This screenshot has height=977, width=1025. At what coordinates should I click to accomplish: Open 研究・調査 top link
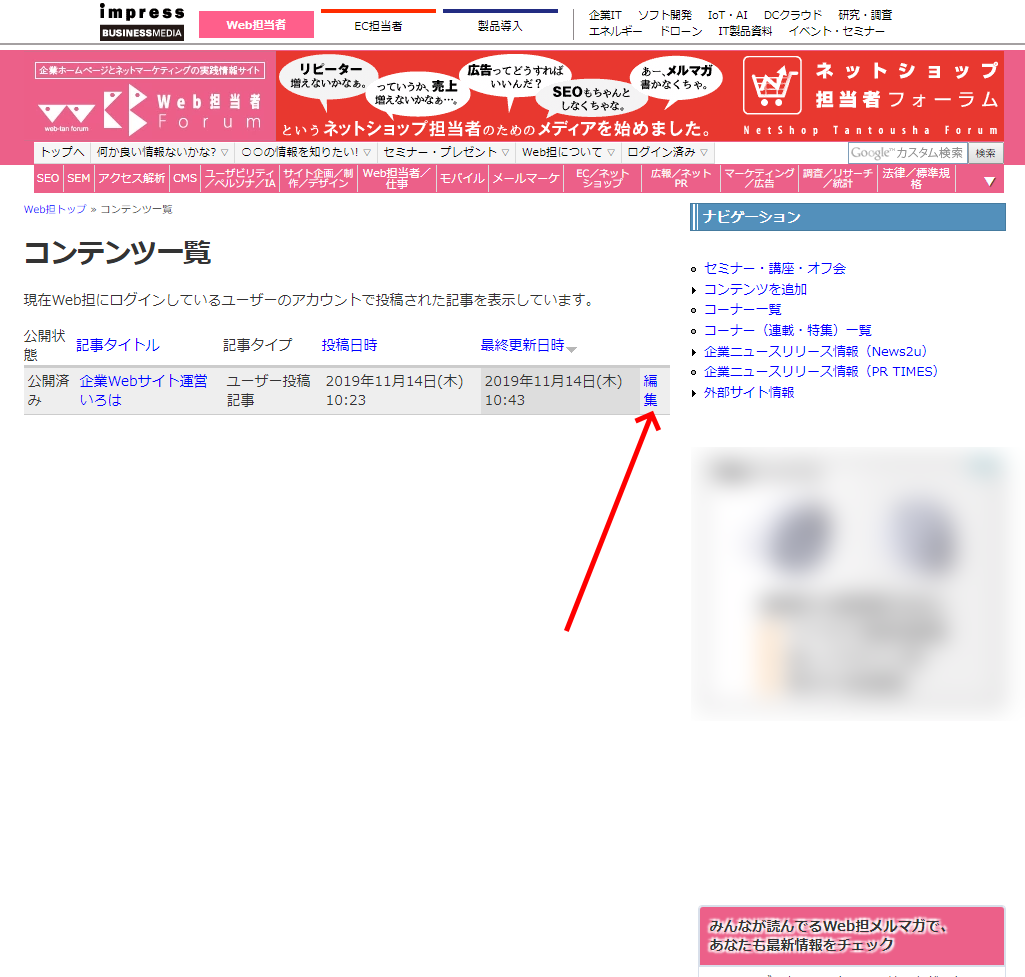[x=865, y=15]
